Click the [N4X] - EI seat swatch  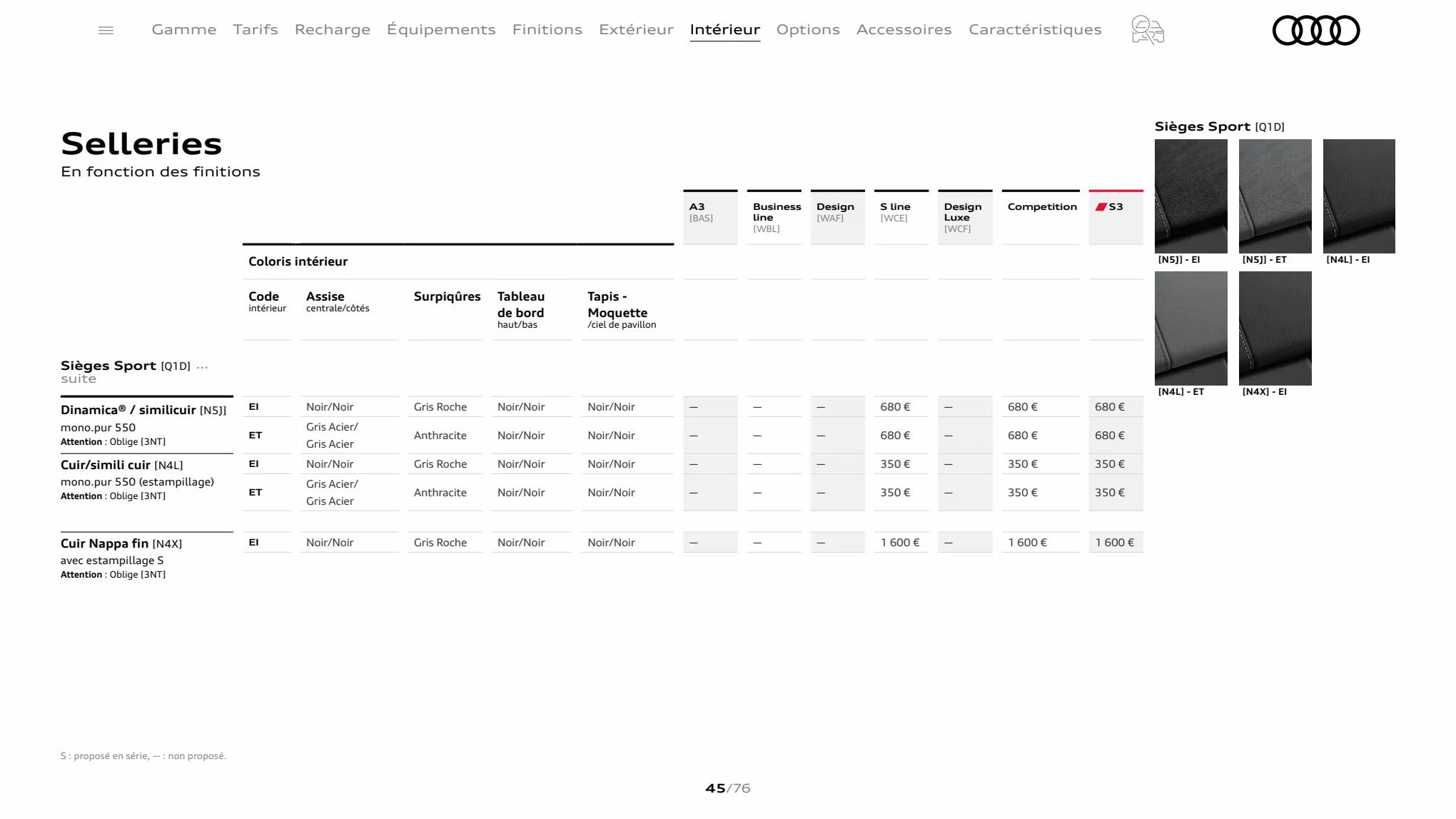pyautogui.click(x=1275, y=328)
